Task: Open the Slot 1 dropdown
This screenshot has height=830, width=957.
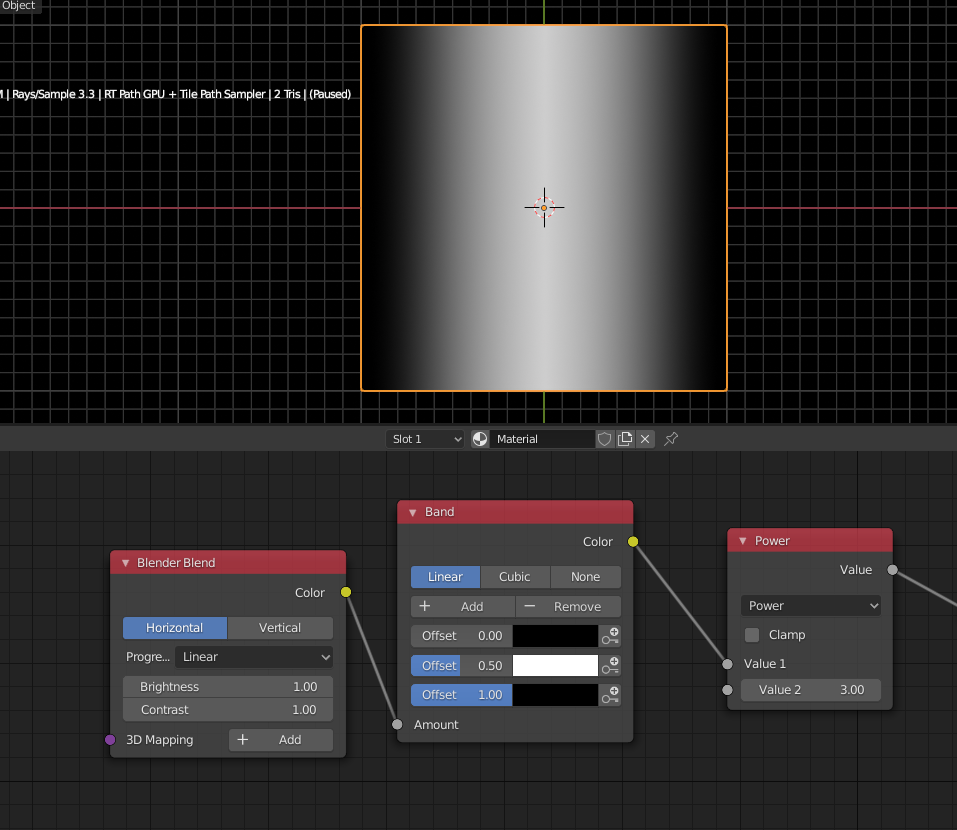Action: click(x=426, y=439)
